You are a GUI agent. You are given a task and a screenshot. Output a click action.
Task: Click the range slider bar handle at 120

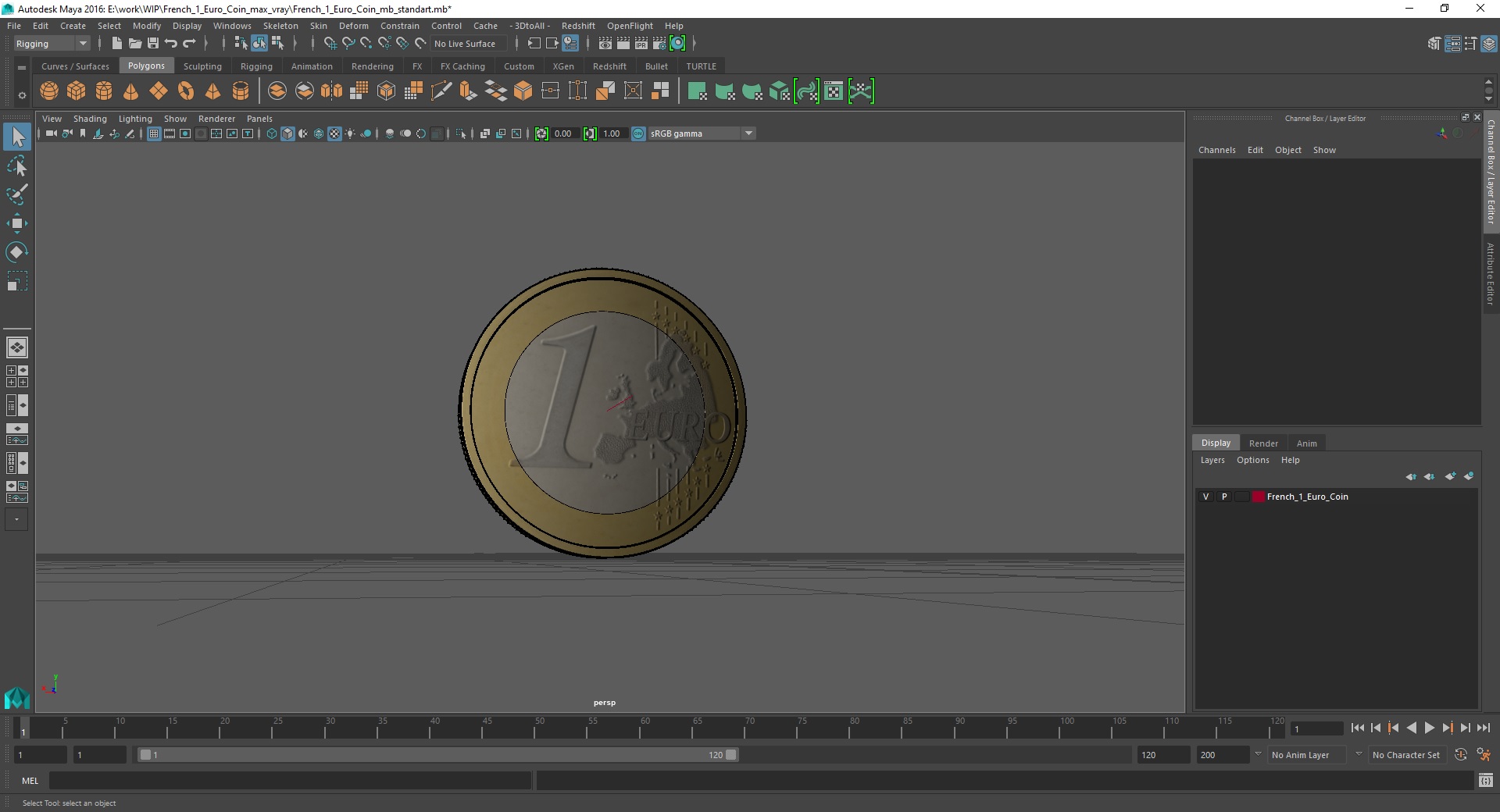(x=731, y=755)
